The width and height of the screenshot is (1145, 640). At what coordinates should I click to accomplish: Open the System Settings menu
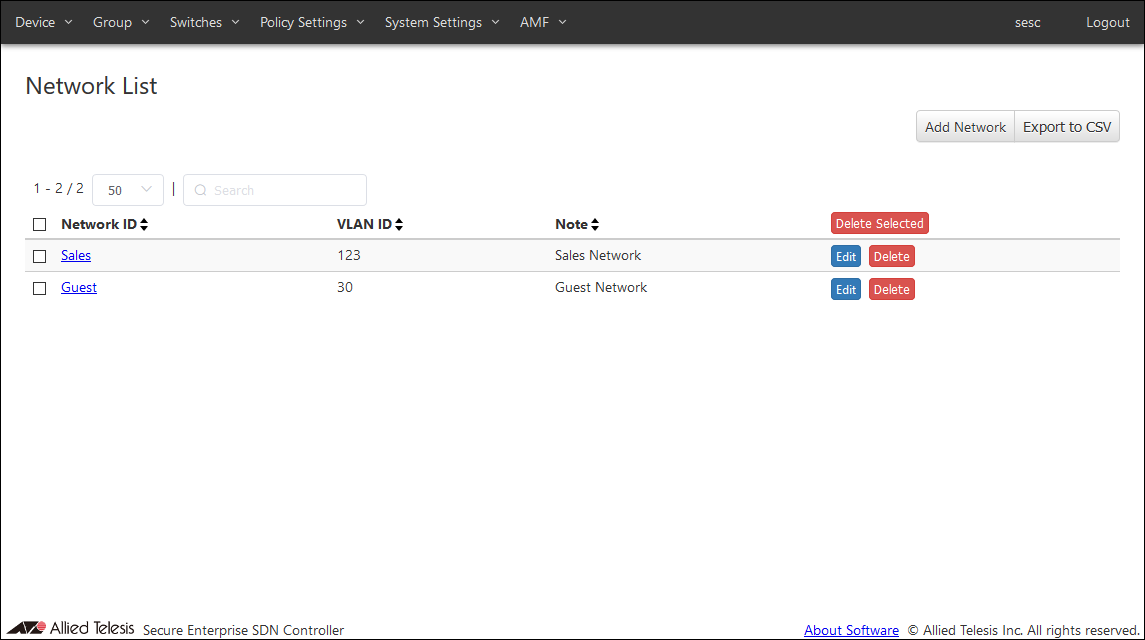pyautogui.click(x=442, y=22)
